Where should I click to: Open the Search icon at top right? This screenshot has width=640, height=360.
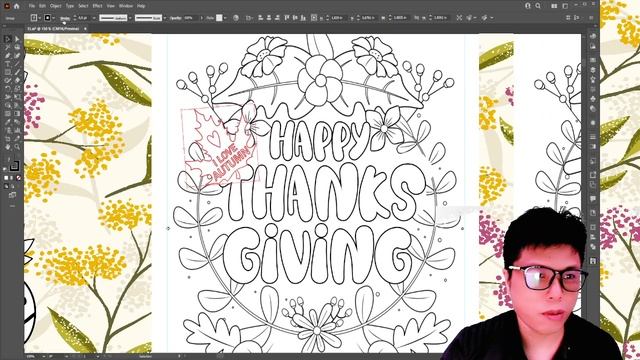(x=538, y=6)
